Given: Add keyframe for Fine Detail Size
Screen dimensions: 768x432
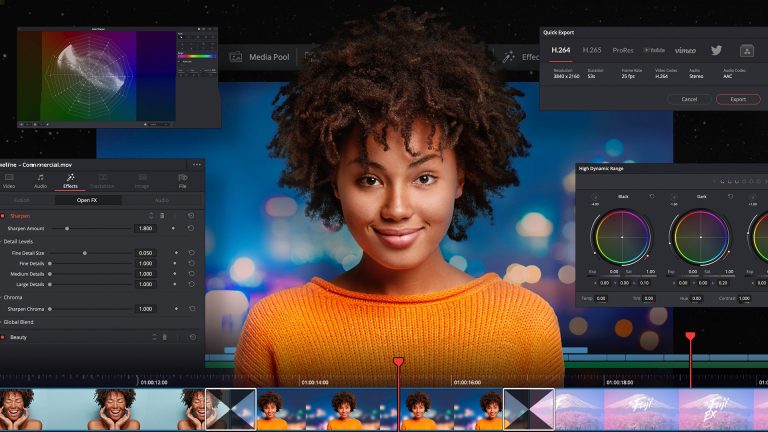Looking at the screenshot, I should pos(176,253).
